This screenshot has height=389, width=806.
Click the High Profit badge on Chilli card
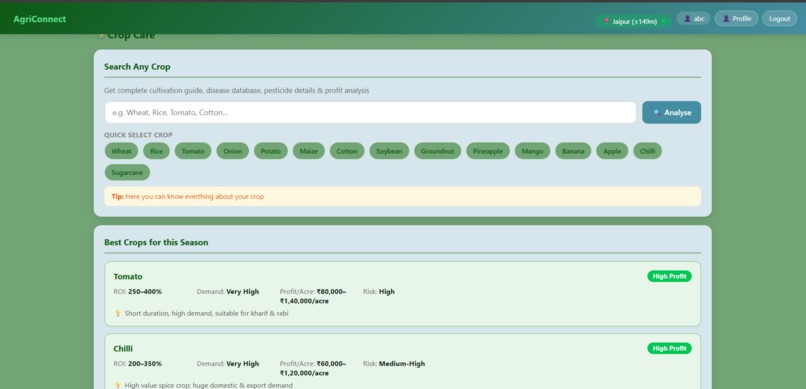coord(669,348)
